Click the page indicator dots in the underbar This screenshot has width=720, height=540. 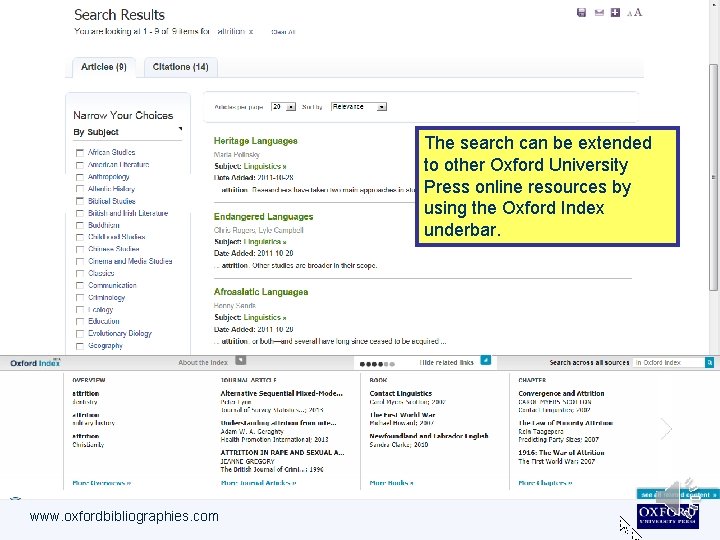377,364
